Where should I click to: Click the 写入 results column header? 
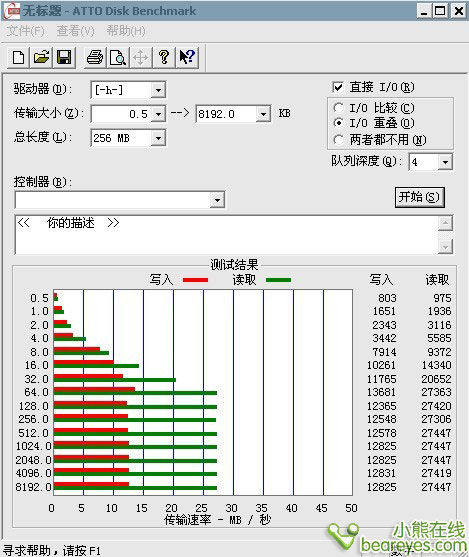[381, 280]
